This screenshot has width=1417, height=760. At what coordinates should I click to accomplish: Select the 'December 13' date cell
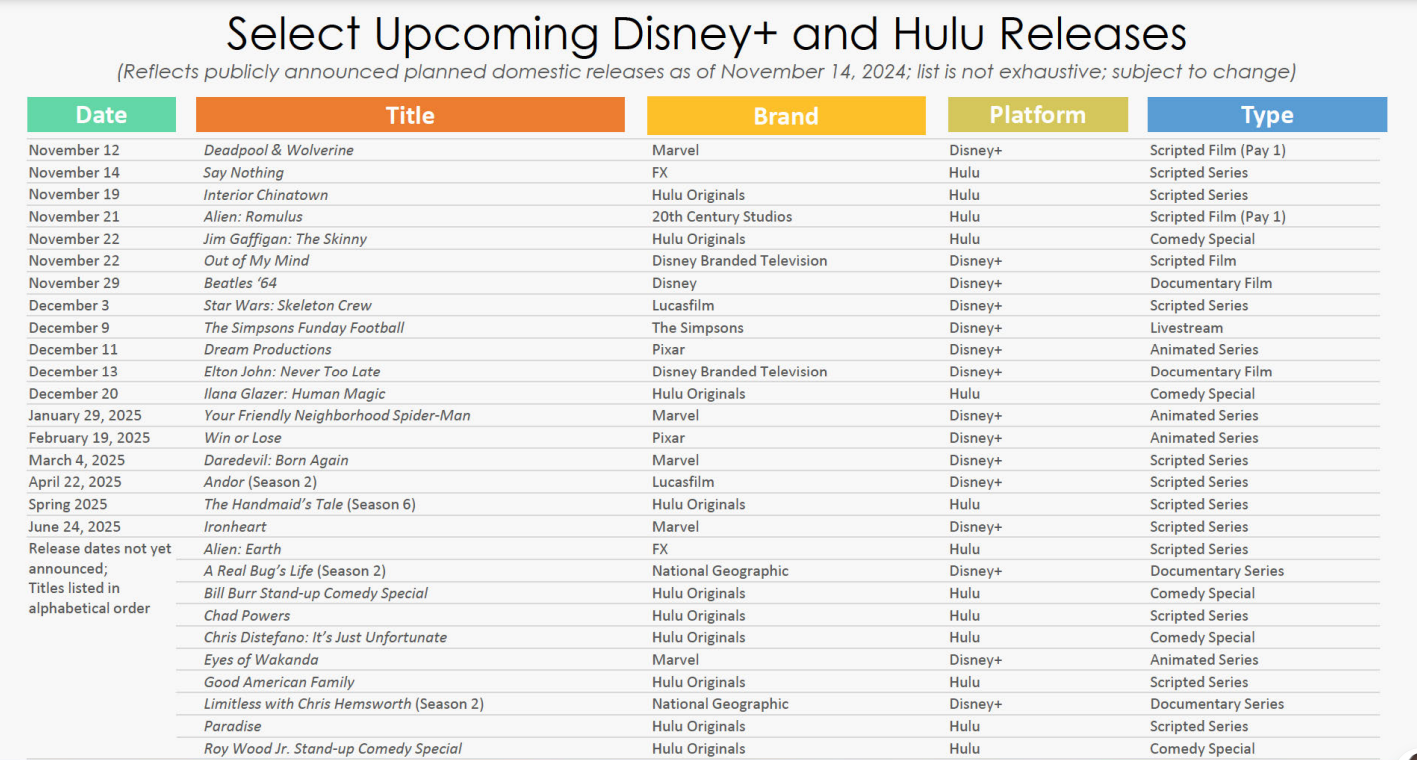click(x=73, y=371)
